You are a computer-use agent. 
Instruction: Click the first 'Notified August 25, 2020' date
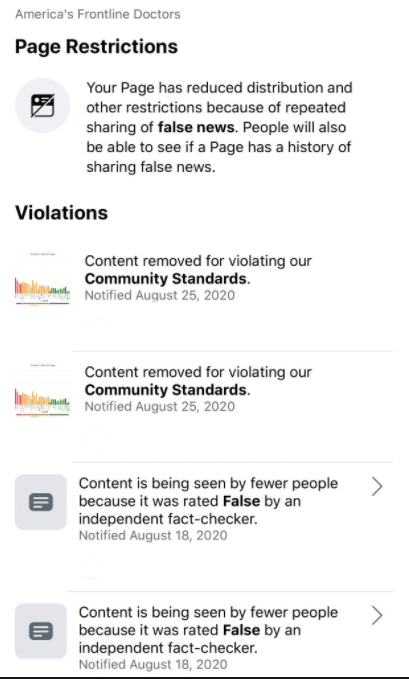tap(160, 295)
